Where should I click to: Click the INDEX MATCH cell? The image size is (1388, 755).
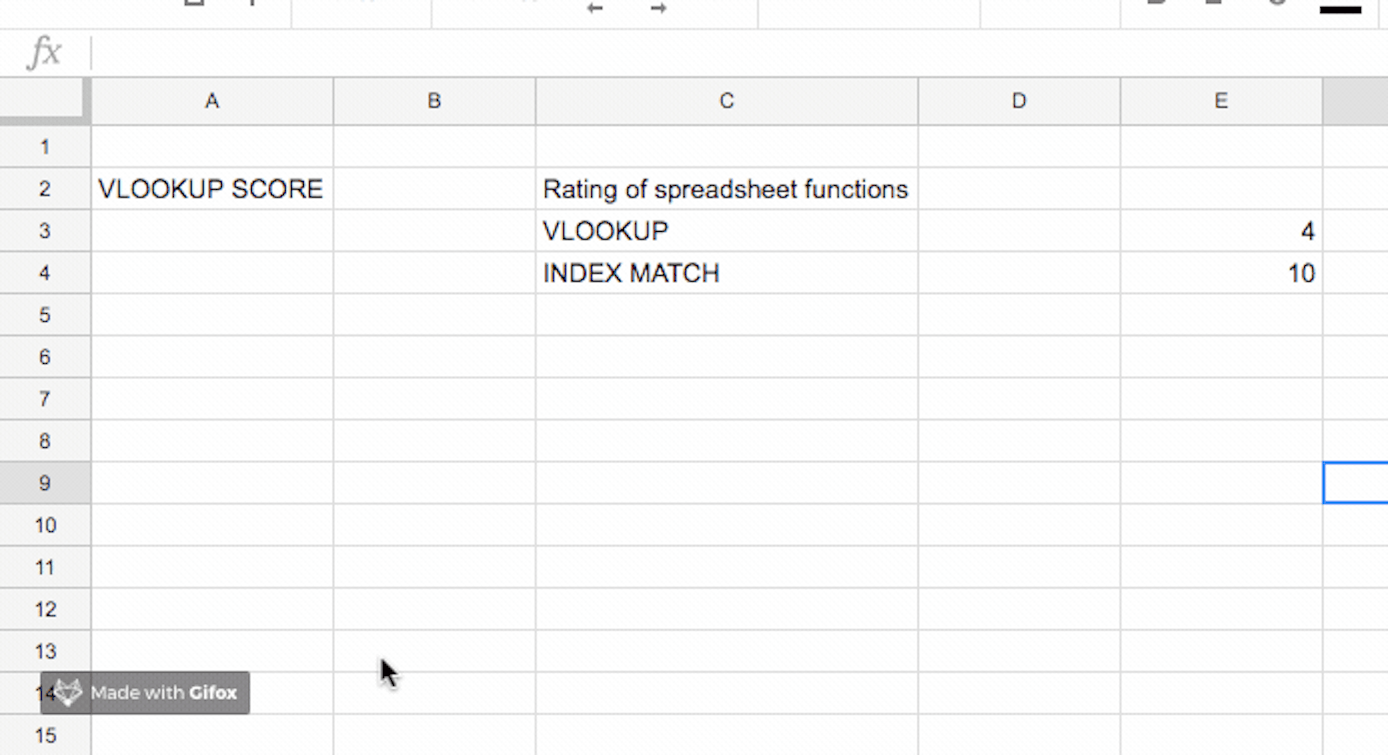[725, 273]
